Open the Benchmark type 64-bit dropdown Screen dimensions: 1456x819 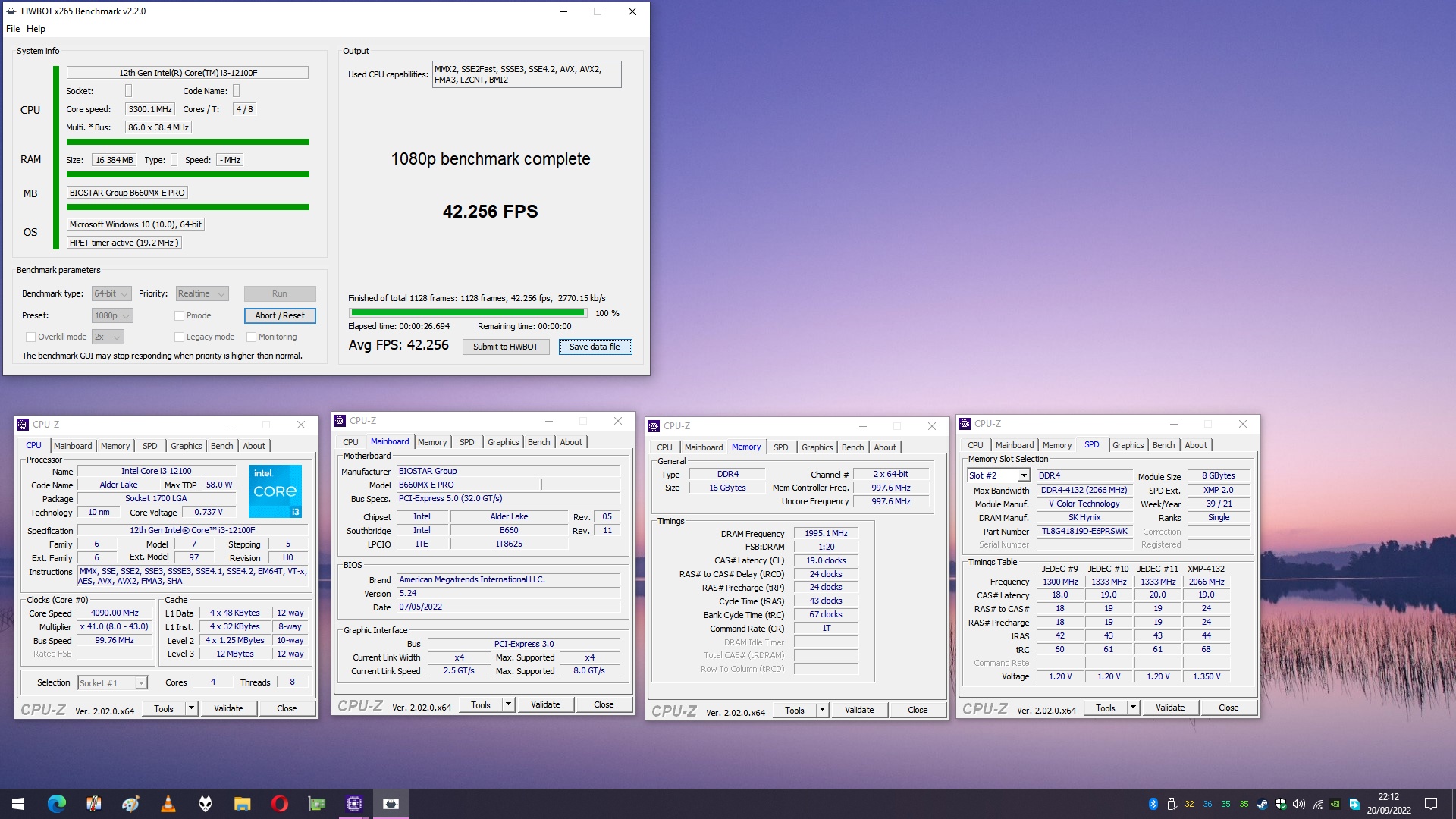tap(111, 294)
